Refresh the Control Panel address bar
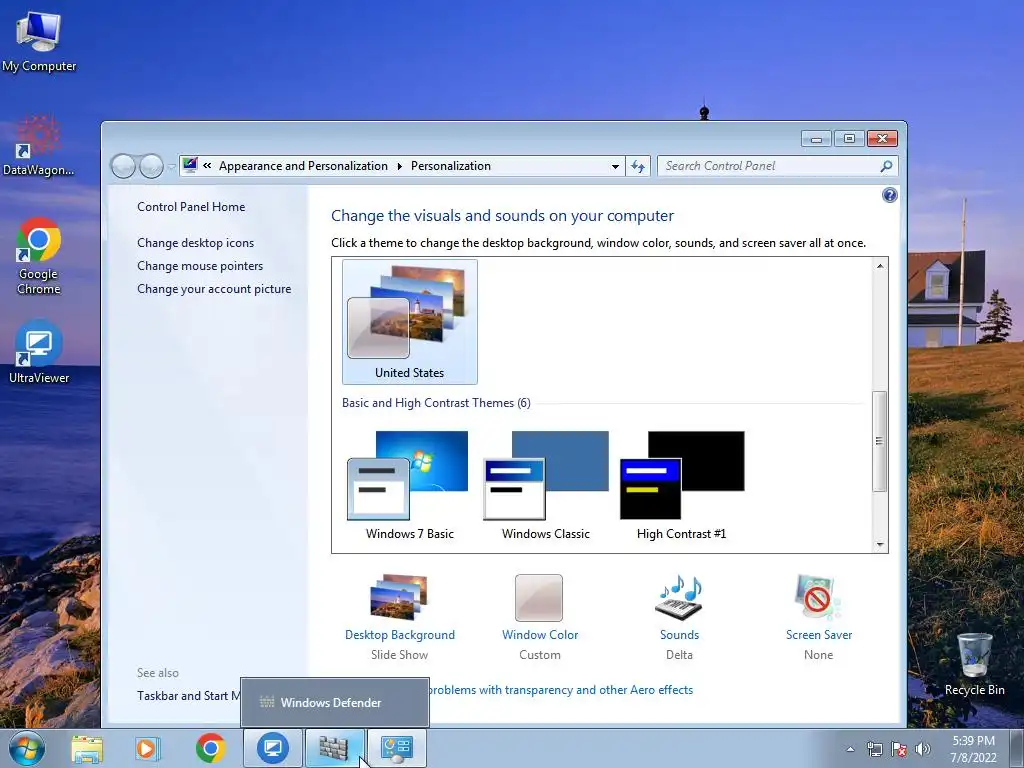This screenshot has height=768, width=1024. (x=637, y=166)
